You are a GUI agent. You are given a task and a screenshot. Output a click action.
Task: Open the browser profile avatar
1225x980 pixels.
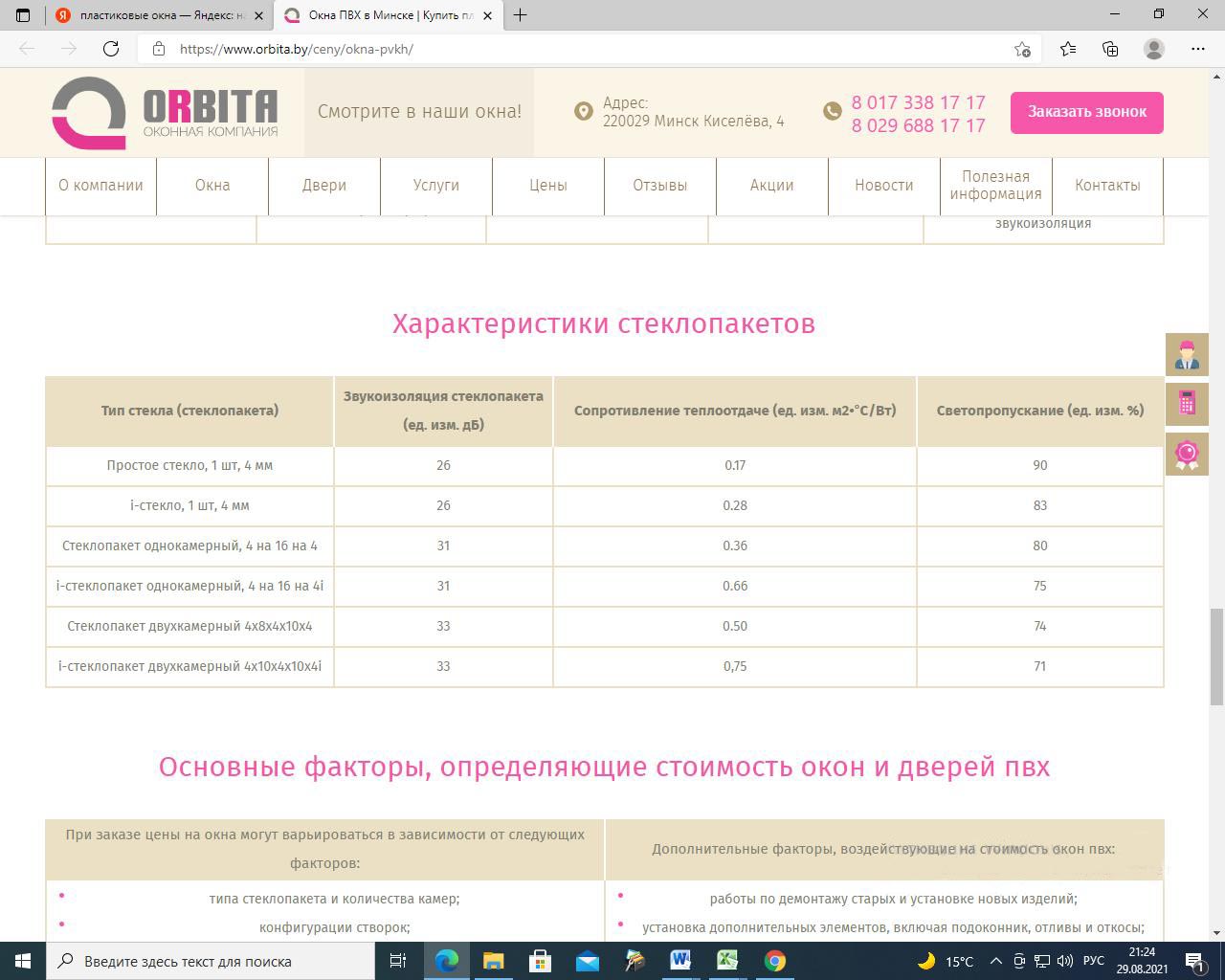point(1154,49)
